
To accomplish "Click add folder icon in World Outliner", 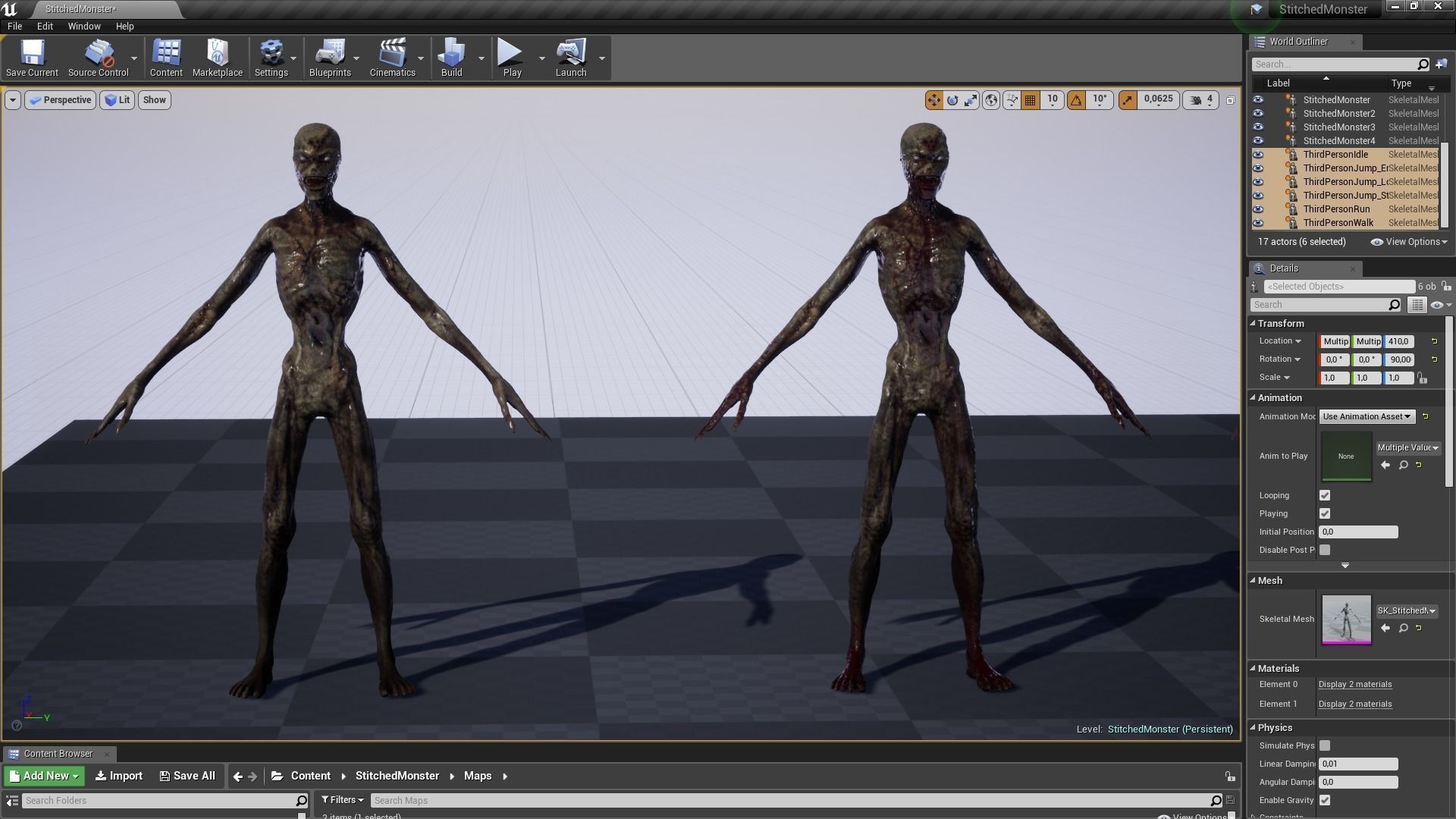I will click(1441, 64).
